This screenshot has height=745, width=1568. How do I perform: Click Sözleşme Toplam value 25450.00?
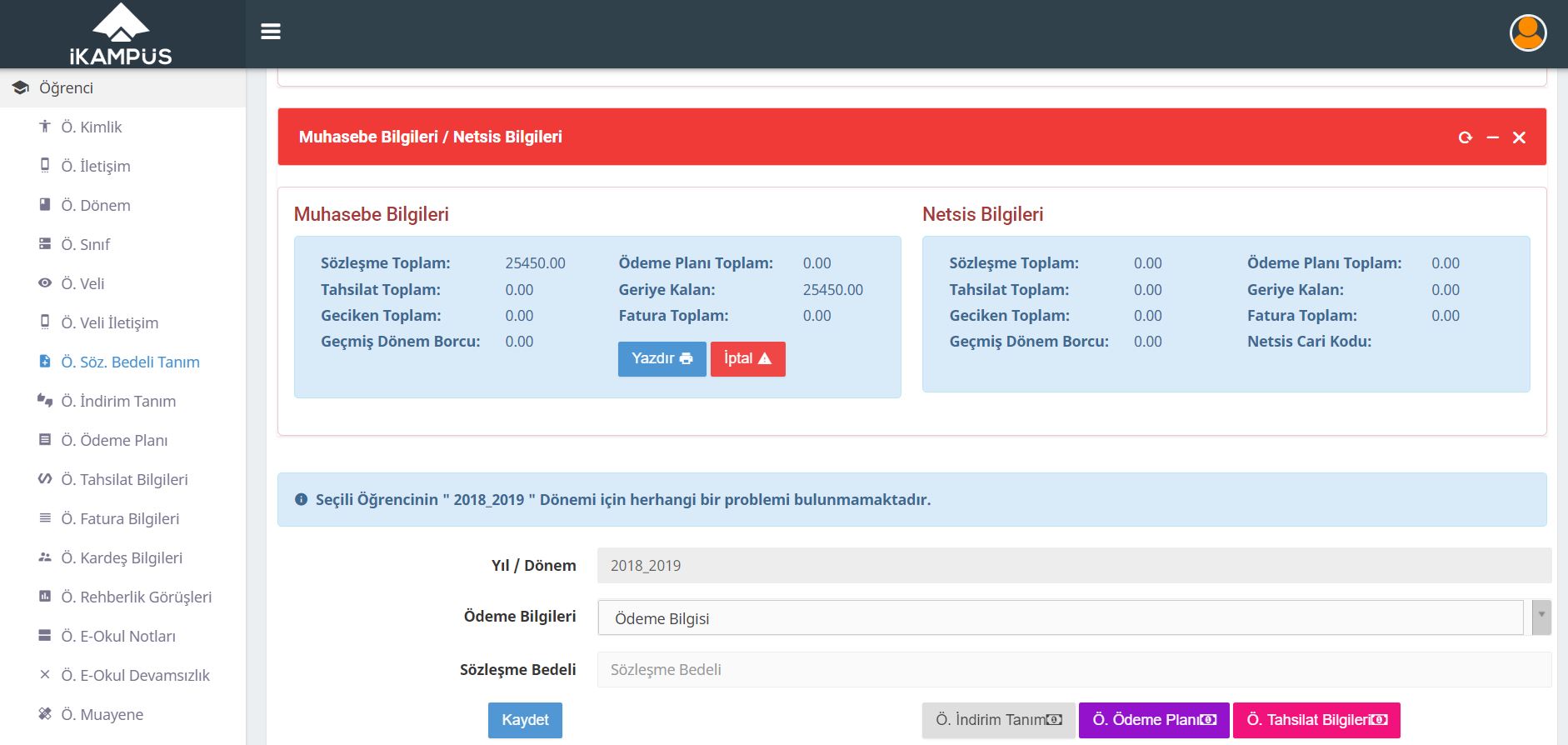[535, 263]
